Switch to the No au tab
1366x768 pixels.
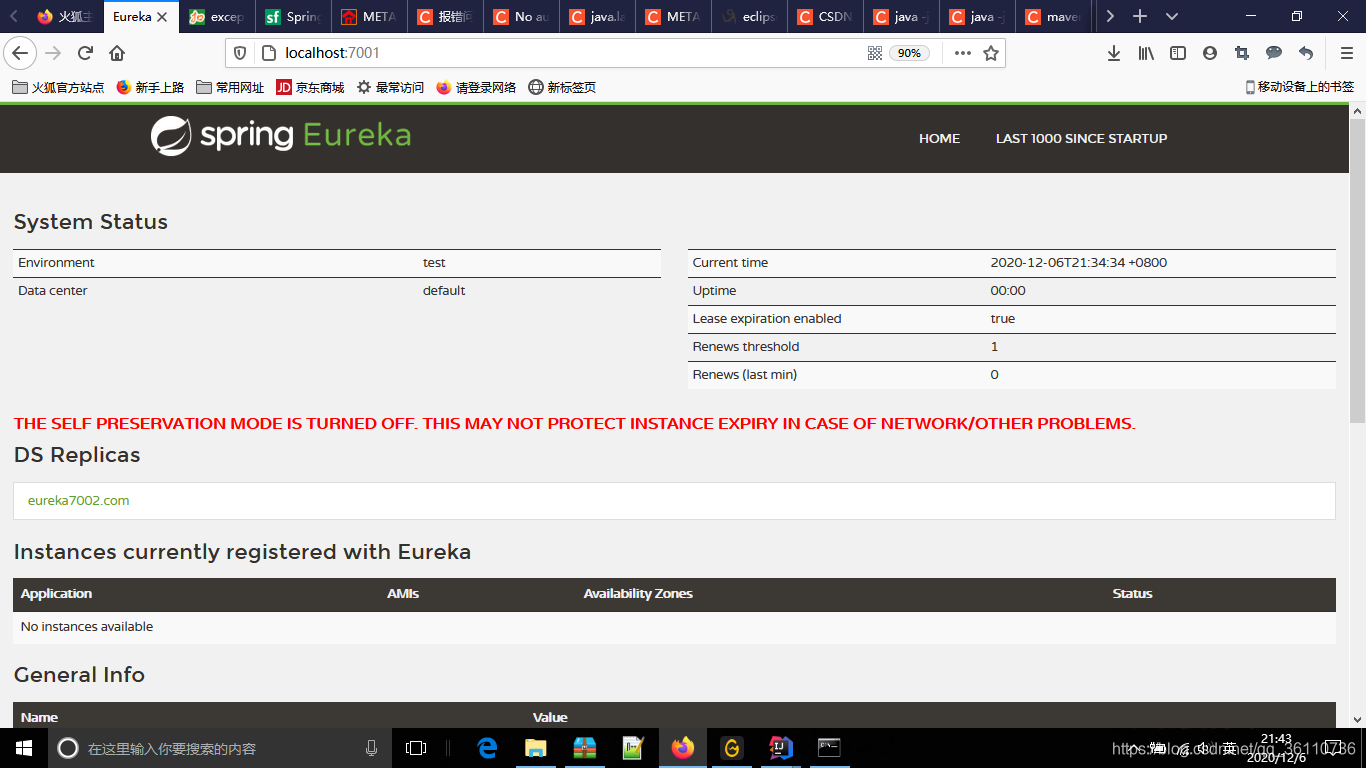[521, 17]
